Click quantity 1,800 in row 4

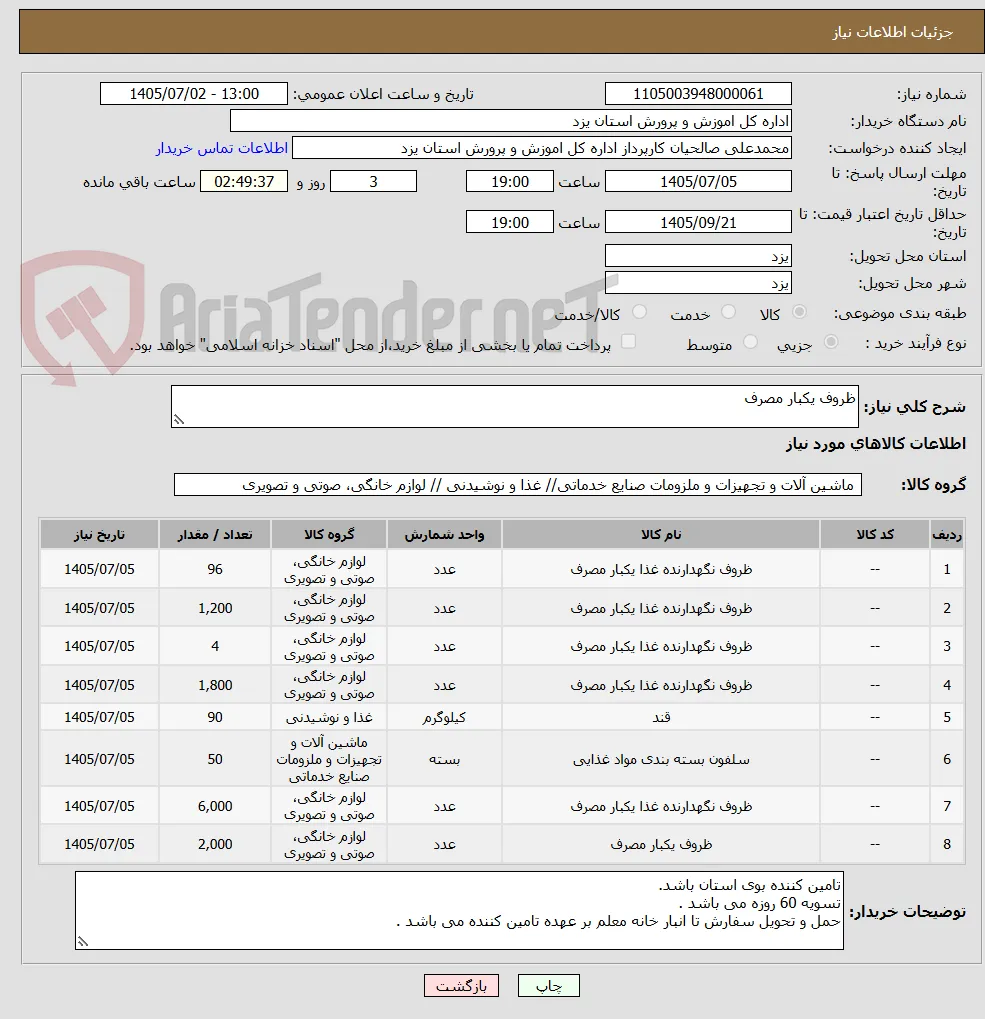click(214, 685)
